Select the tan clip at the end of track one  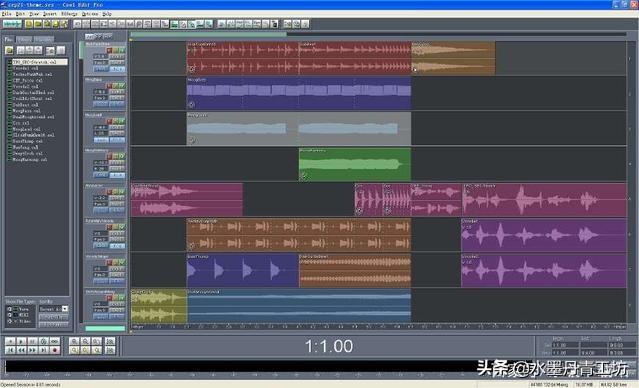[453, 58]
